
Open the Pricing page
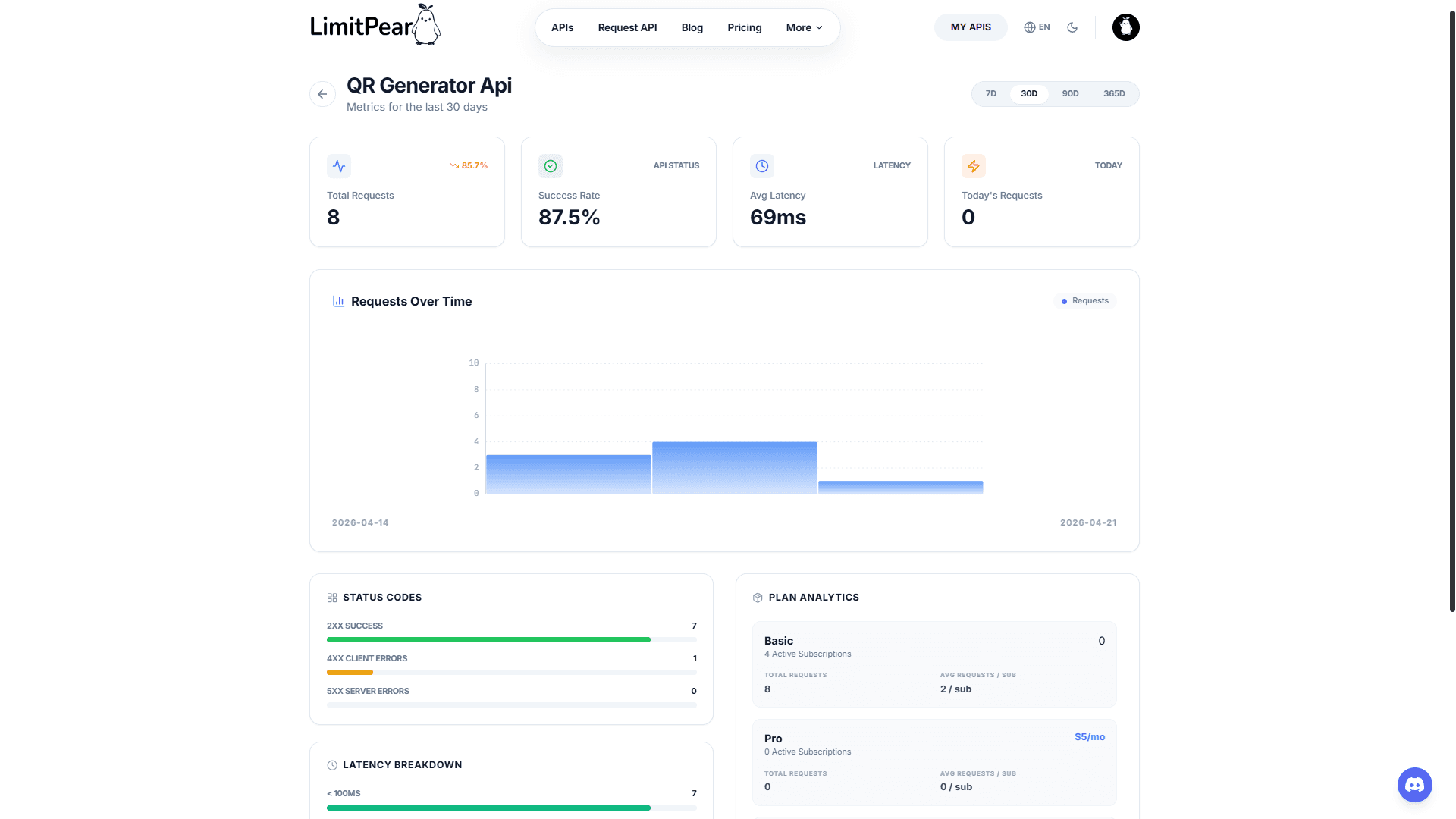pos(745,27)
